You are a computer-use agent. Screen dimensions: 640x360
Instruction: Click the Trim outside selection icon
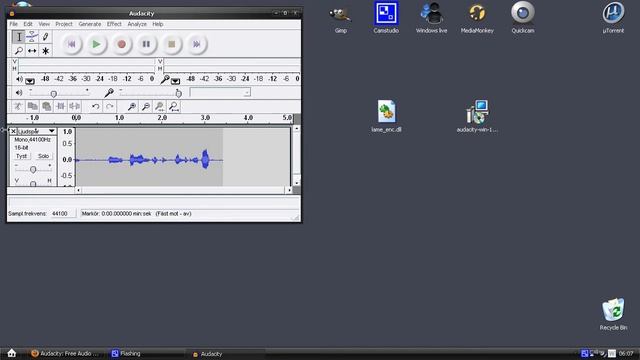[60, 107]
